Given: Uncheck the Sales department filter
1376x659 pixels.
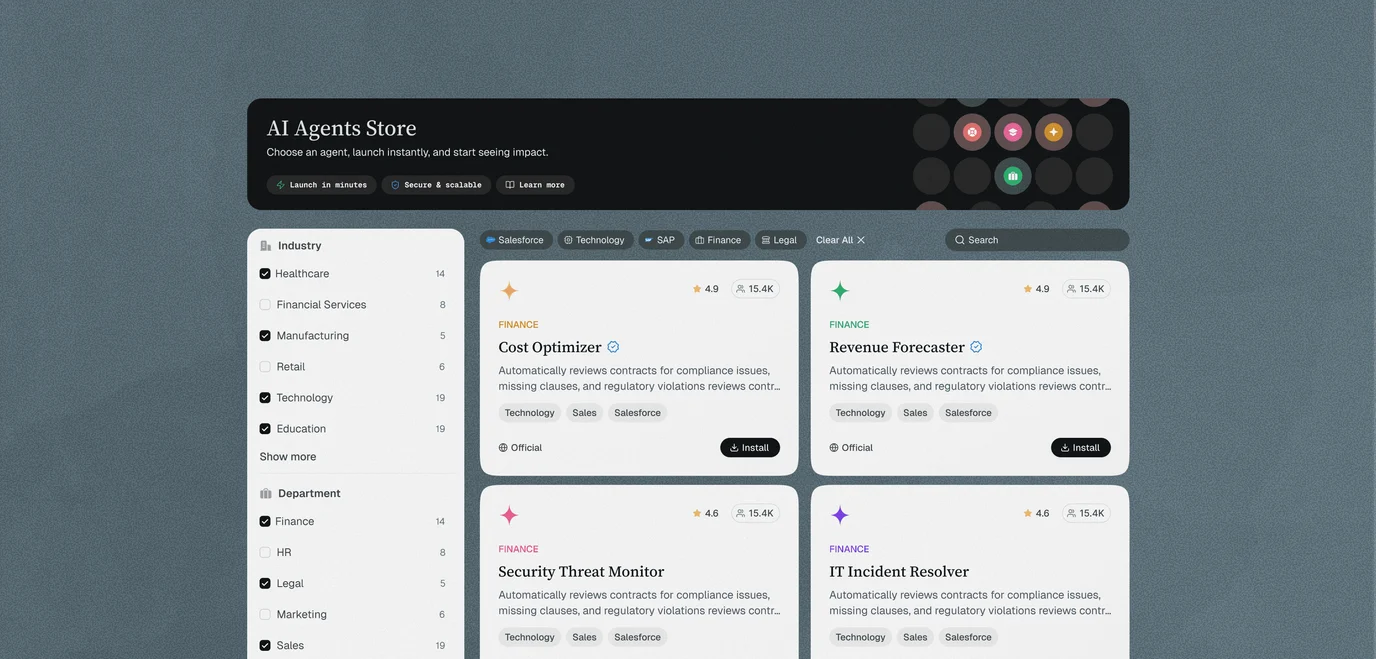Looking at the screenshot, I should pyautogui.click(x=265, y=646).
